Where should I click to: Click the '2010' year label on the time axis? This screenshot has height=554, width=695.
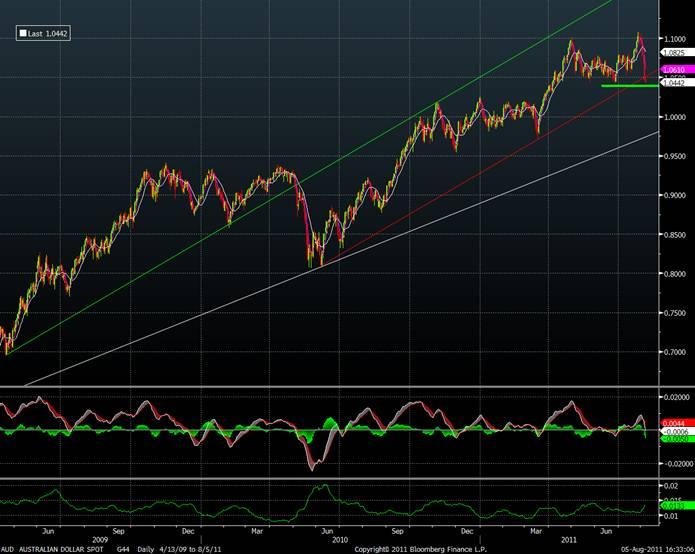click(340, 540)
